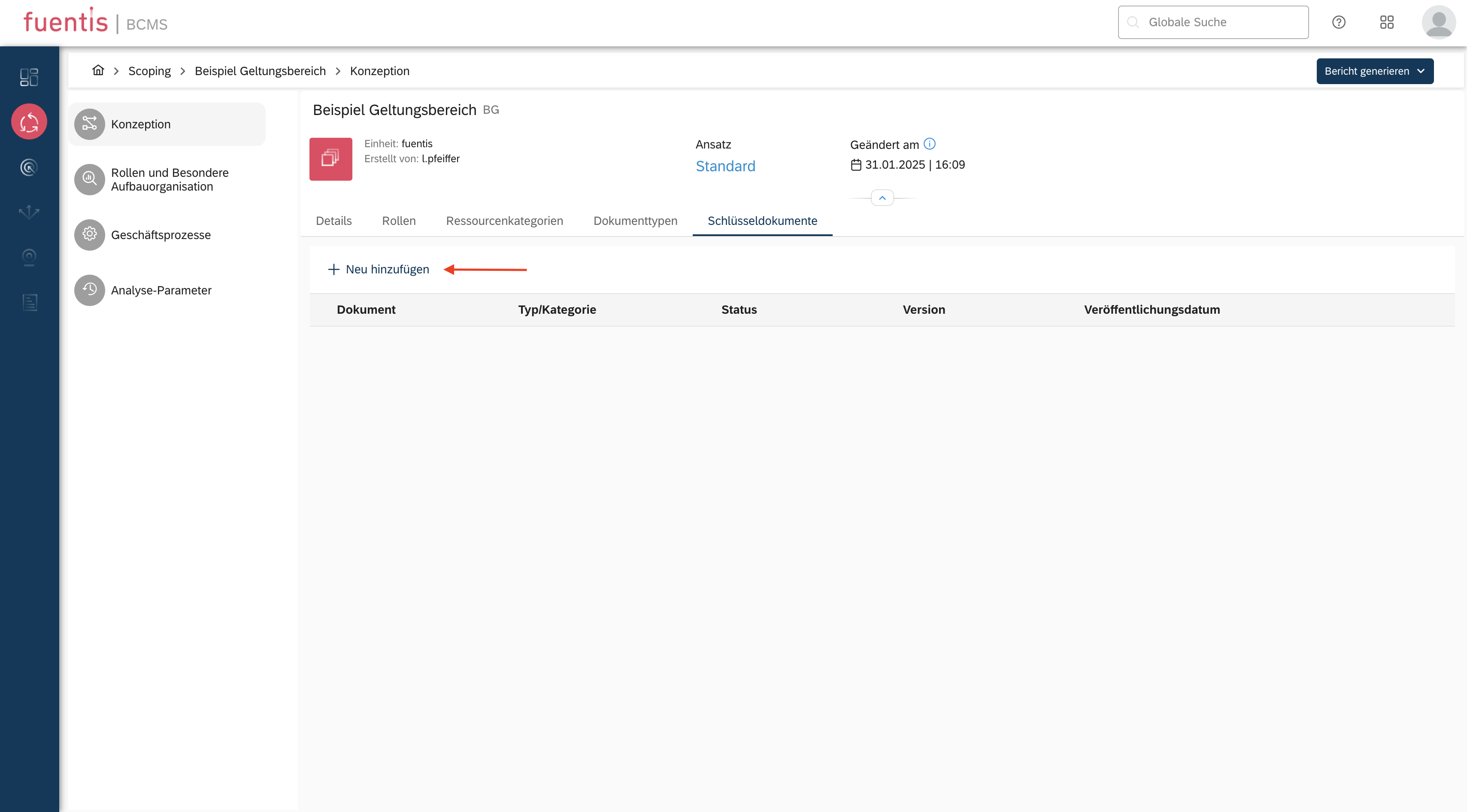Screen dimensions: 1467x812
Task: Click Neu hinzufügen to add document
Action: pyautogui.click(x=379, y=270)
